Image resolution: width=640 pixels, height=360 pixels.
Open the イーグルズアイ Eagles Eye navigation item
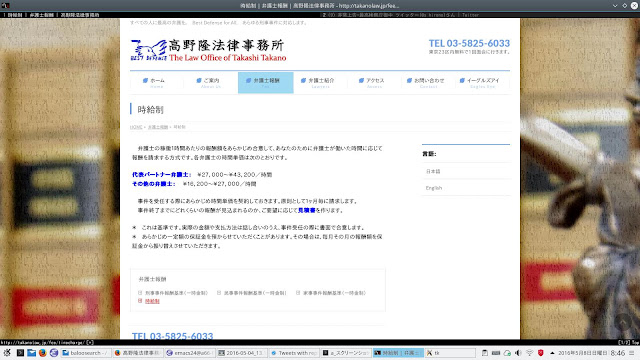(x=482, y=82)
